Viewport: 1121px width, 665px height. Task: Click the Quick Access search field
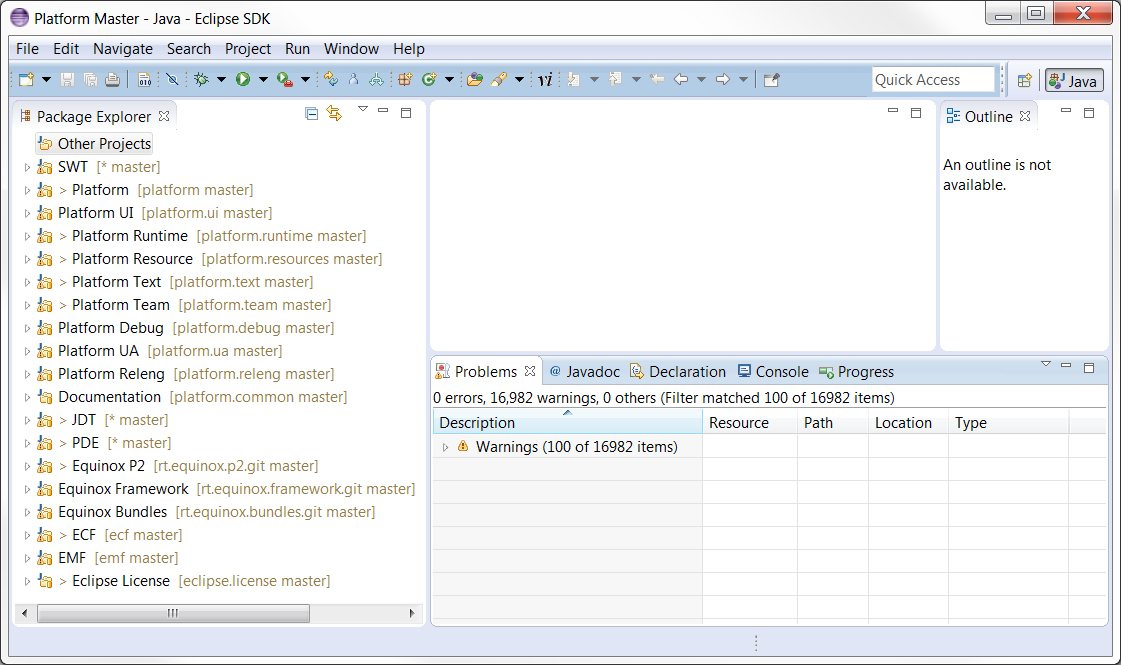click(933, 79)
